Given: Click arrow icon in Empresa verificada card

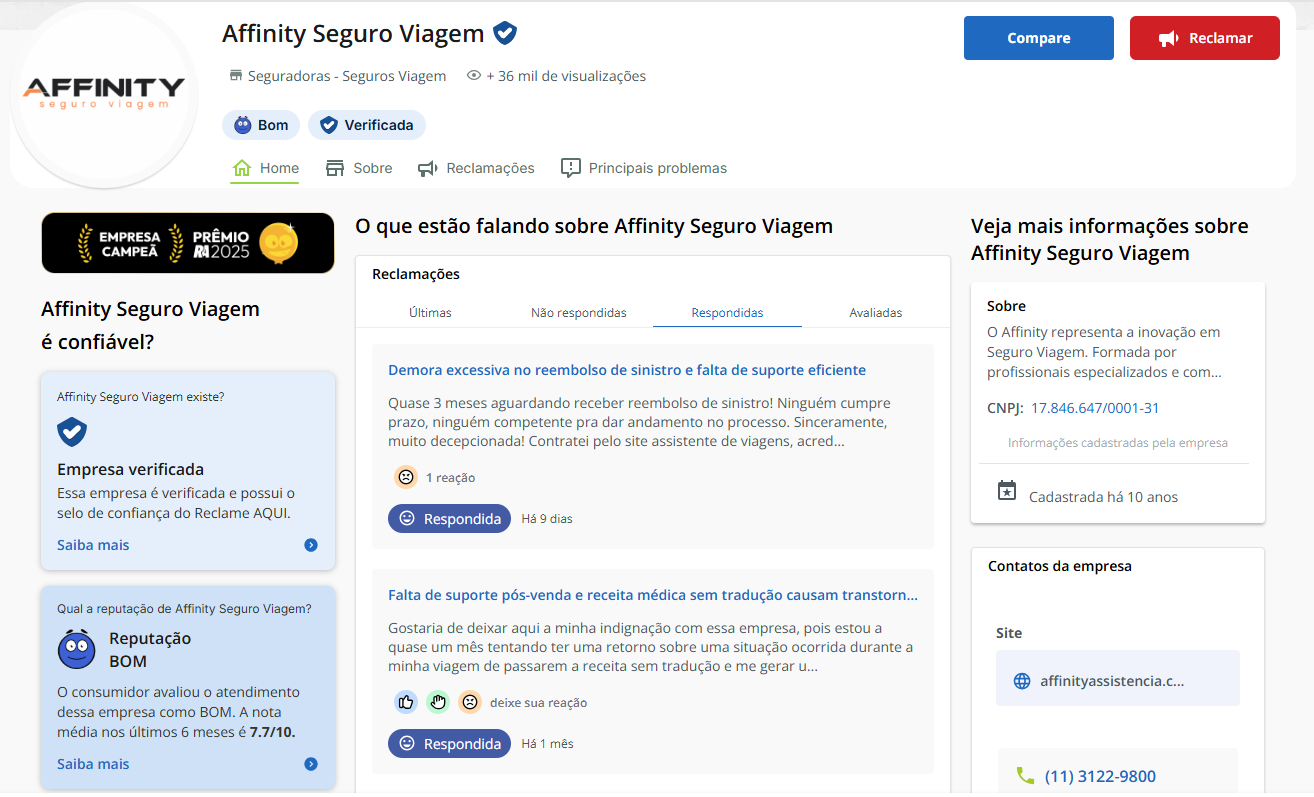Looking at the screenshot, I should tap(311, 545).
